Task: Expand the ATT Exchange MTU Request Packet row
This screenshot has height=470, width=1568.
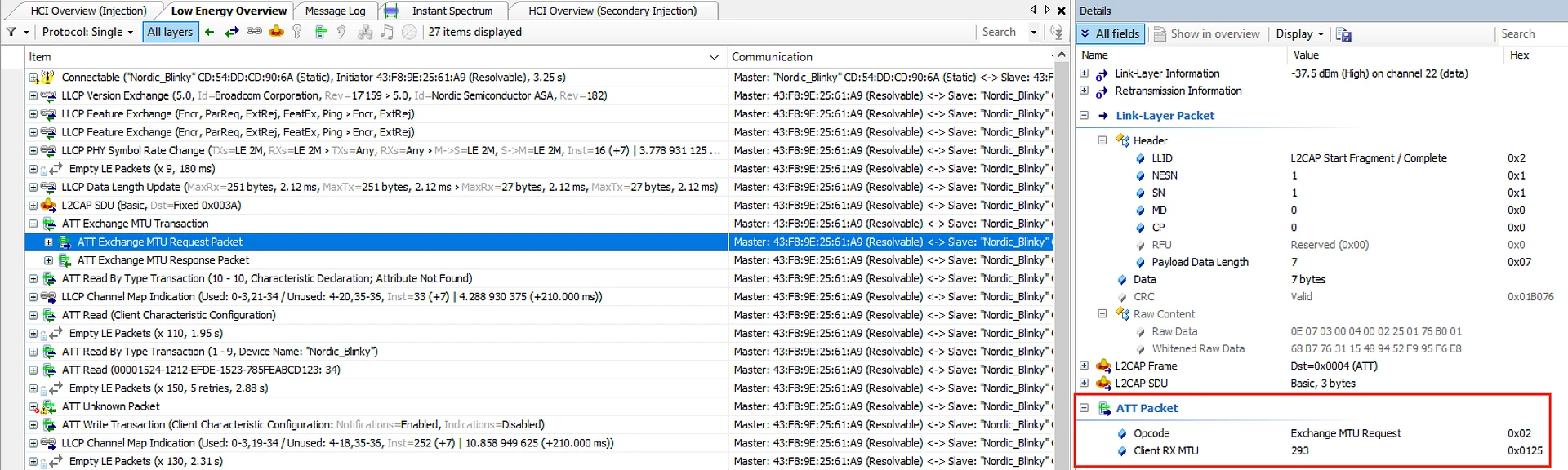Action: tap(49, 242)
